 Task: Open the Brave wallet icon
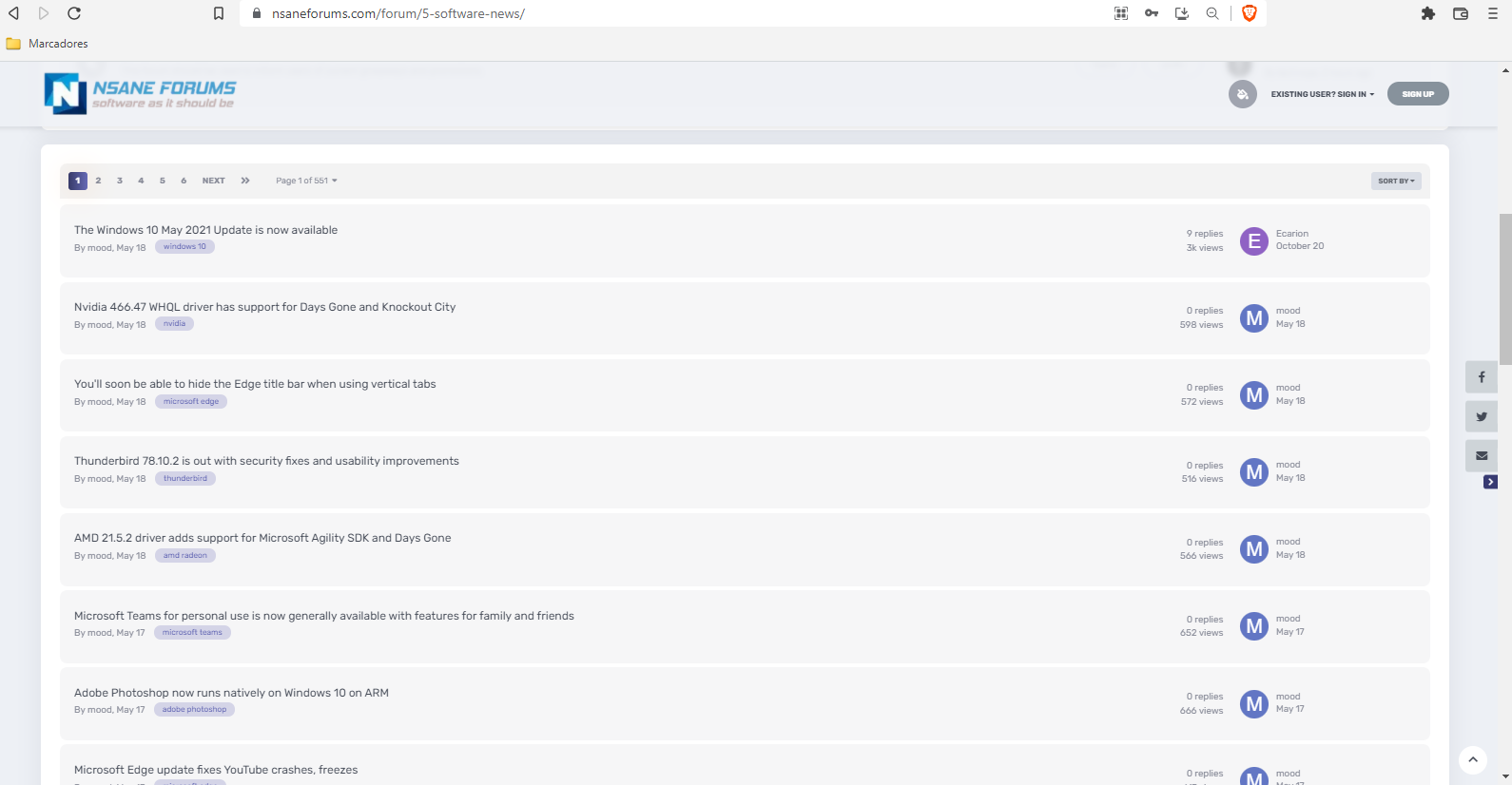(1461, 13)
